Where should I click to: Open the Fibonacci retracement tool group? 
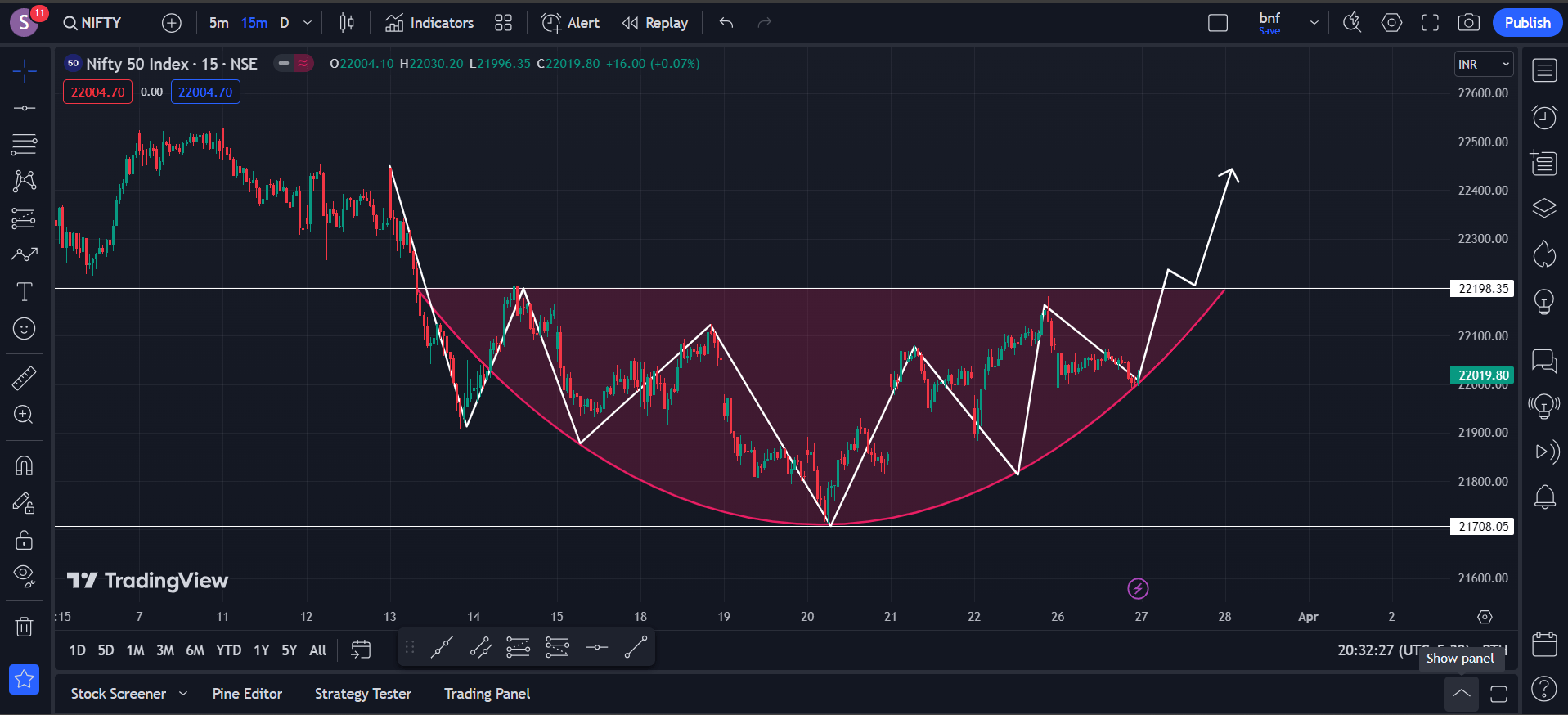coord(25,145)
